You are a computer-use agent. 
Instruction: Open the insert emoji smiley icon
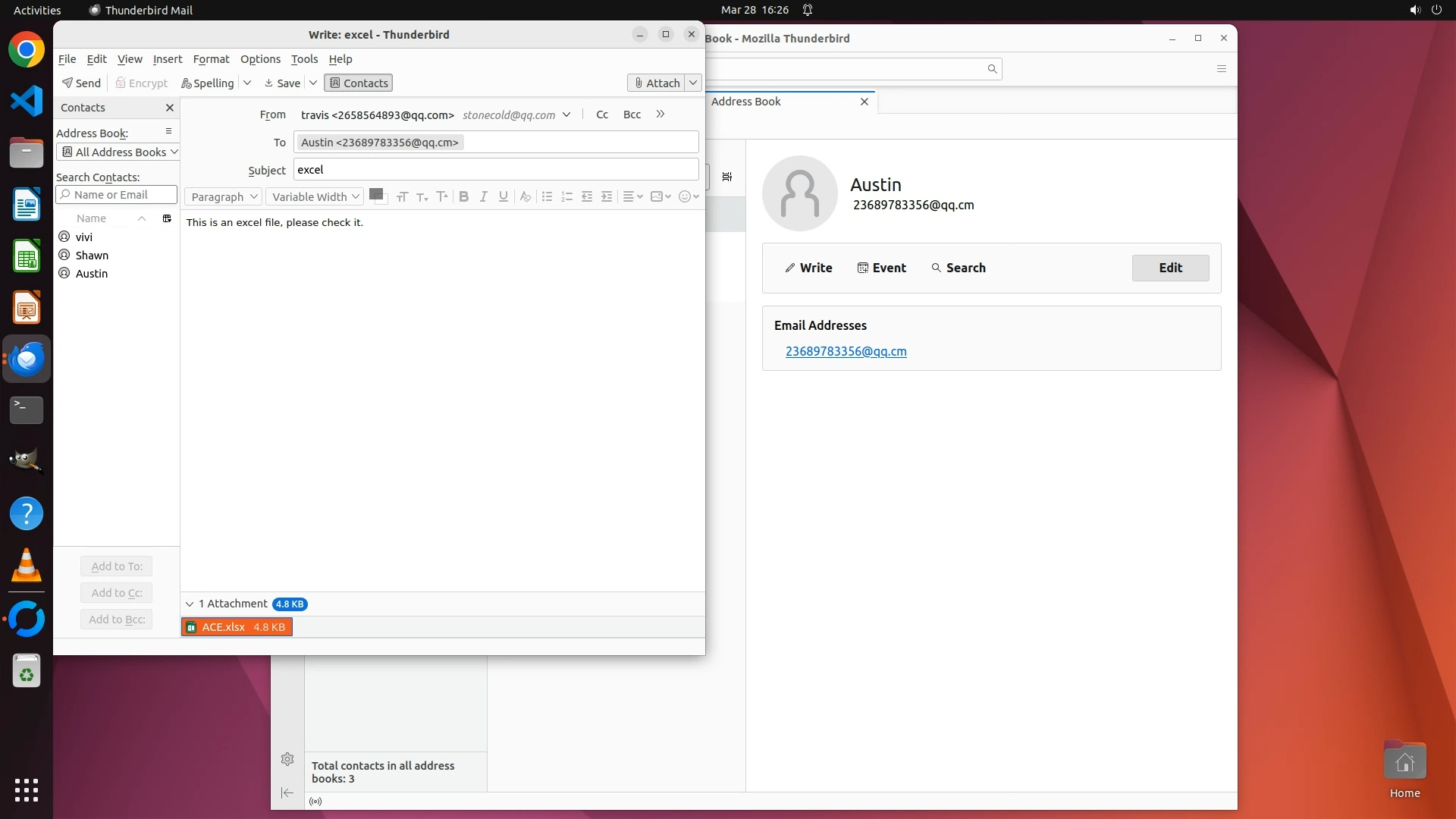(685, 196)
